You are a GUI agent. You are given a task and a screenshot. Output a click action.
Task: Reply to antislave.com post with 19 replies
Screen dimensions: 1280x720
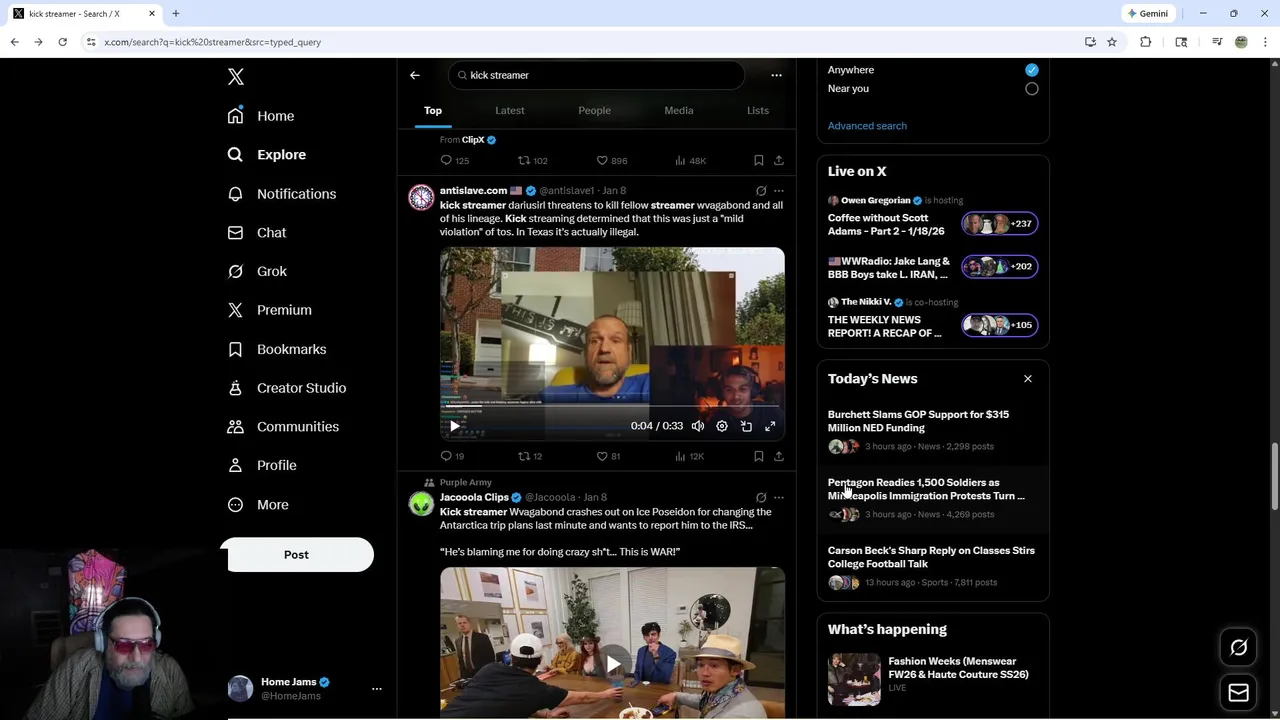[452, 456]
